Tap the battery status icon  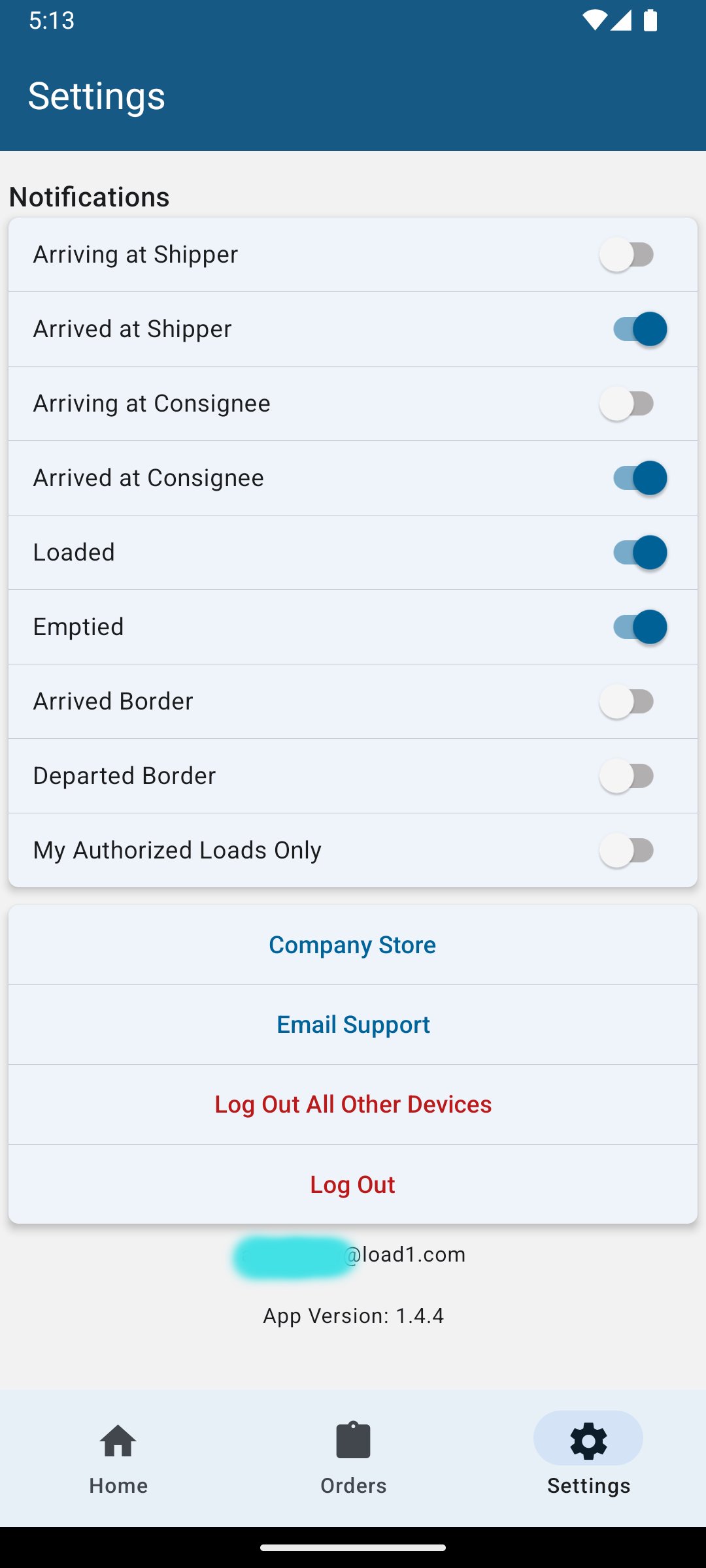650,20
